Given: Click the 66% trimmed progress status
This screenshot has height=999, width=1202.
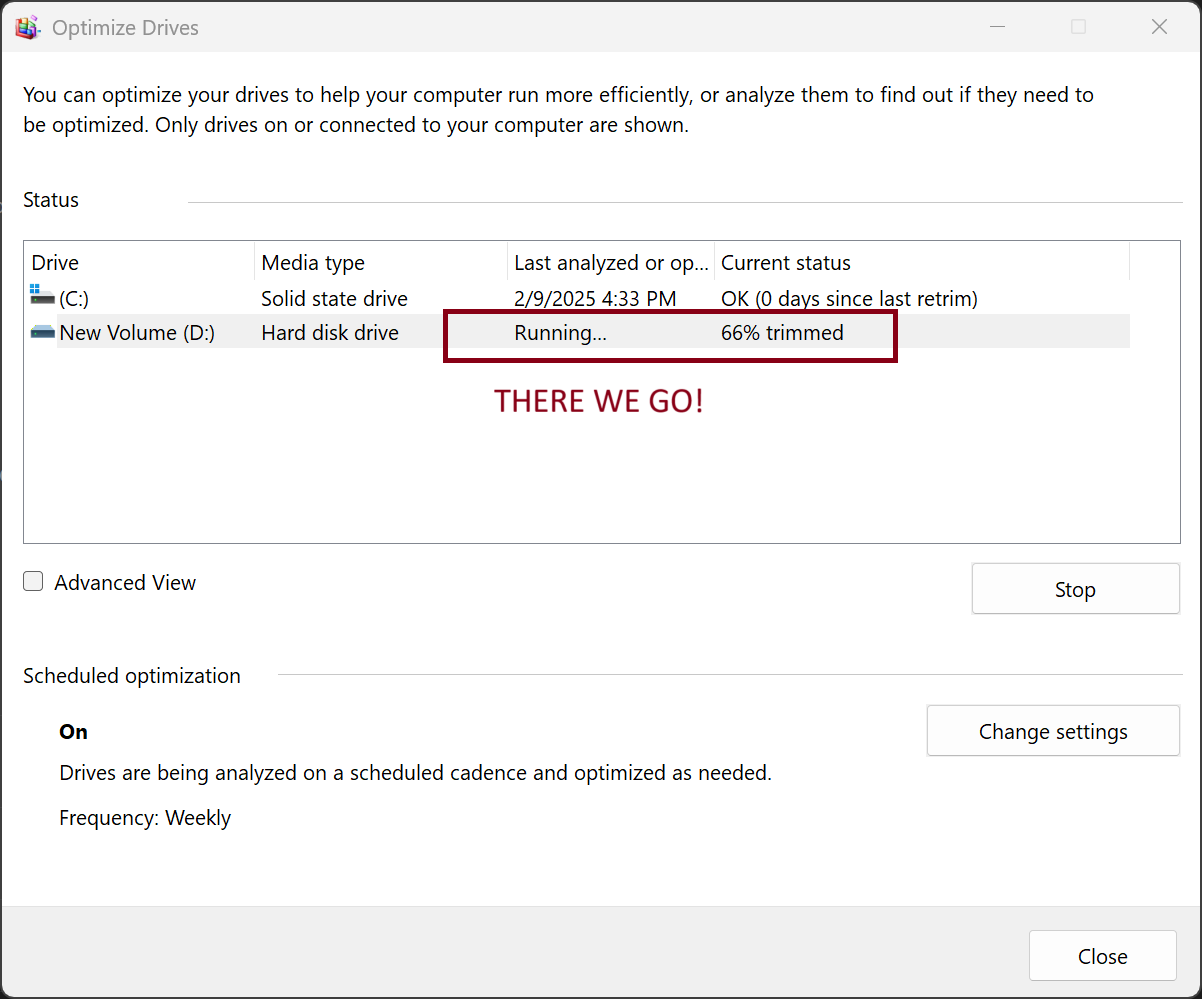Looking at the screenshot, I should [x=782, y=333].
